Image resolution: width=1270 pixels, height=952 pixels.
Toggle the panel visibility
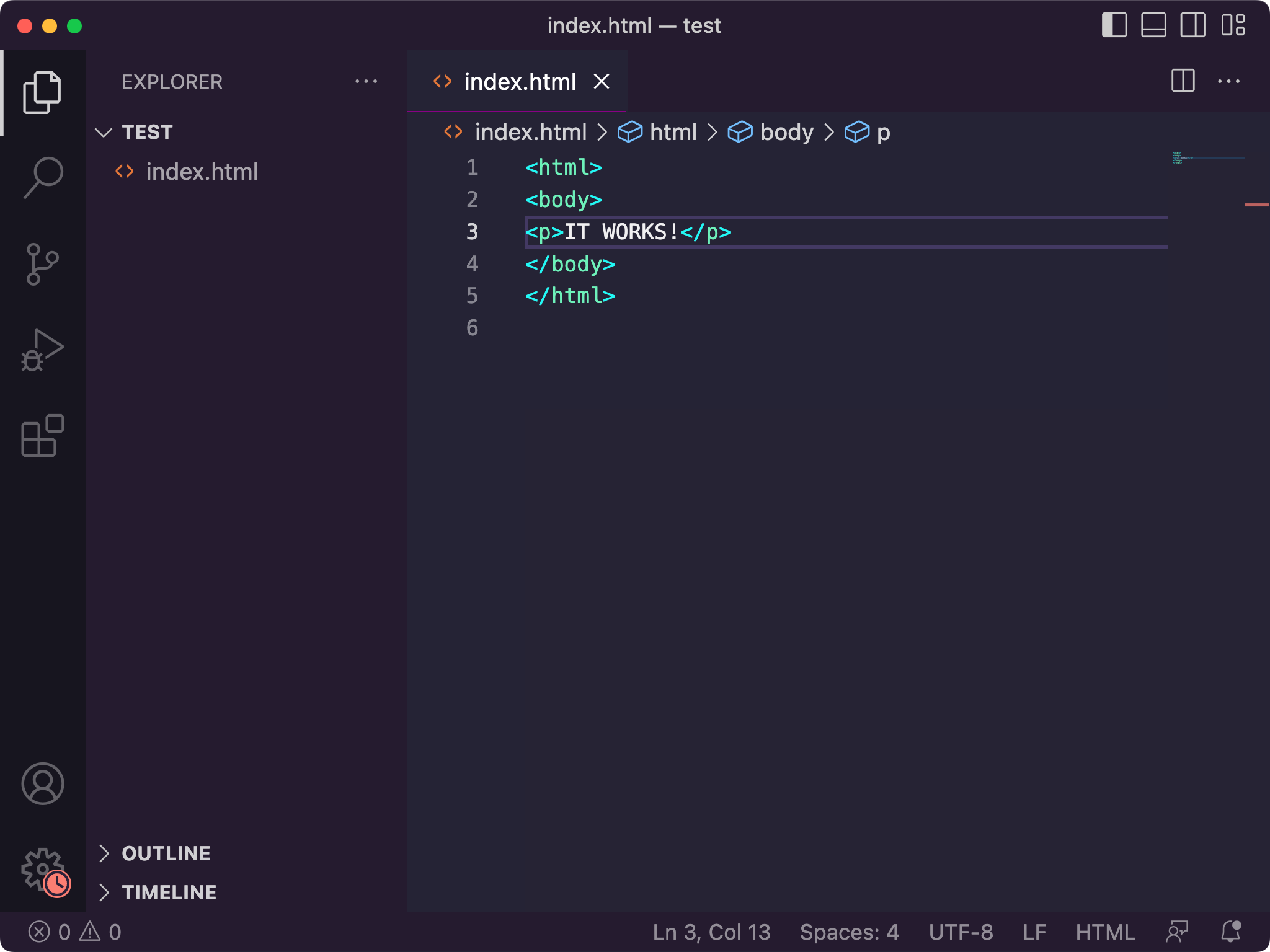1153,25
